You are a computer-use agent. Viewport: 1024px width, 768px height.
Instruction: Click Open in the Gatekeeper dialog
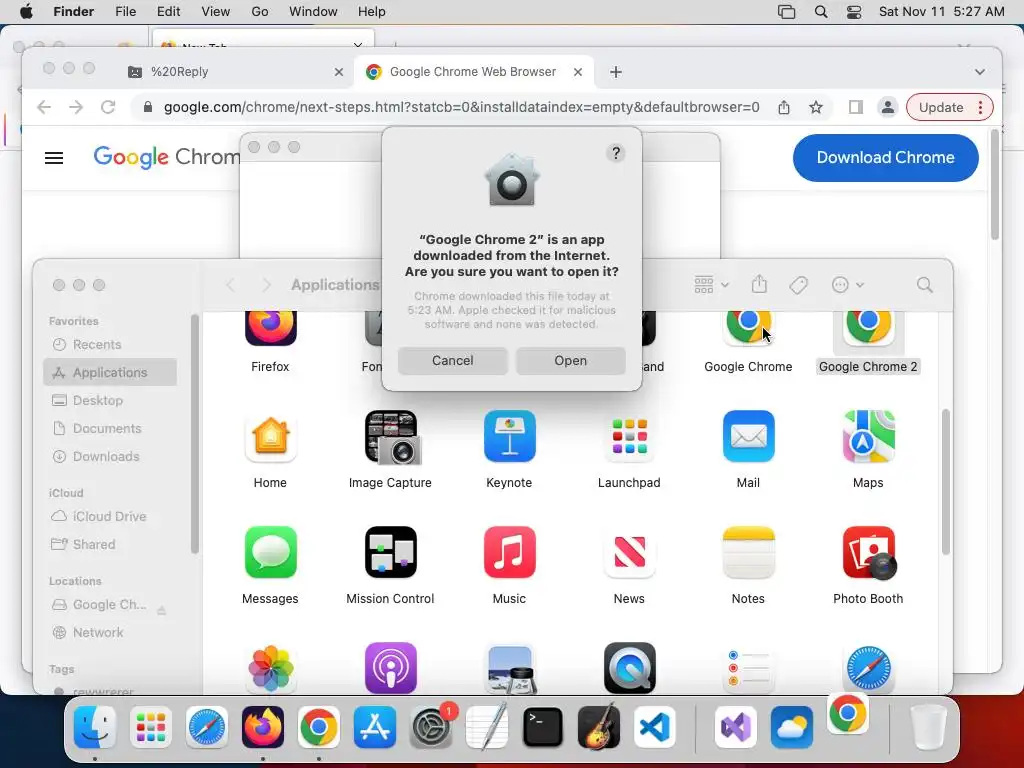pyautogui.click(x=571, y=360)
